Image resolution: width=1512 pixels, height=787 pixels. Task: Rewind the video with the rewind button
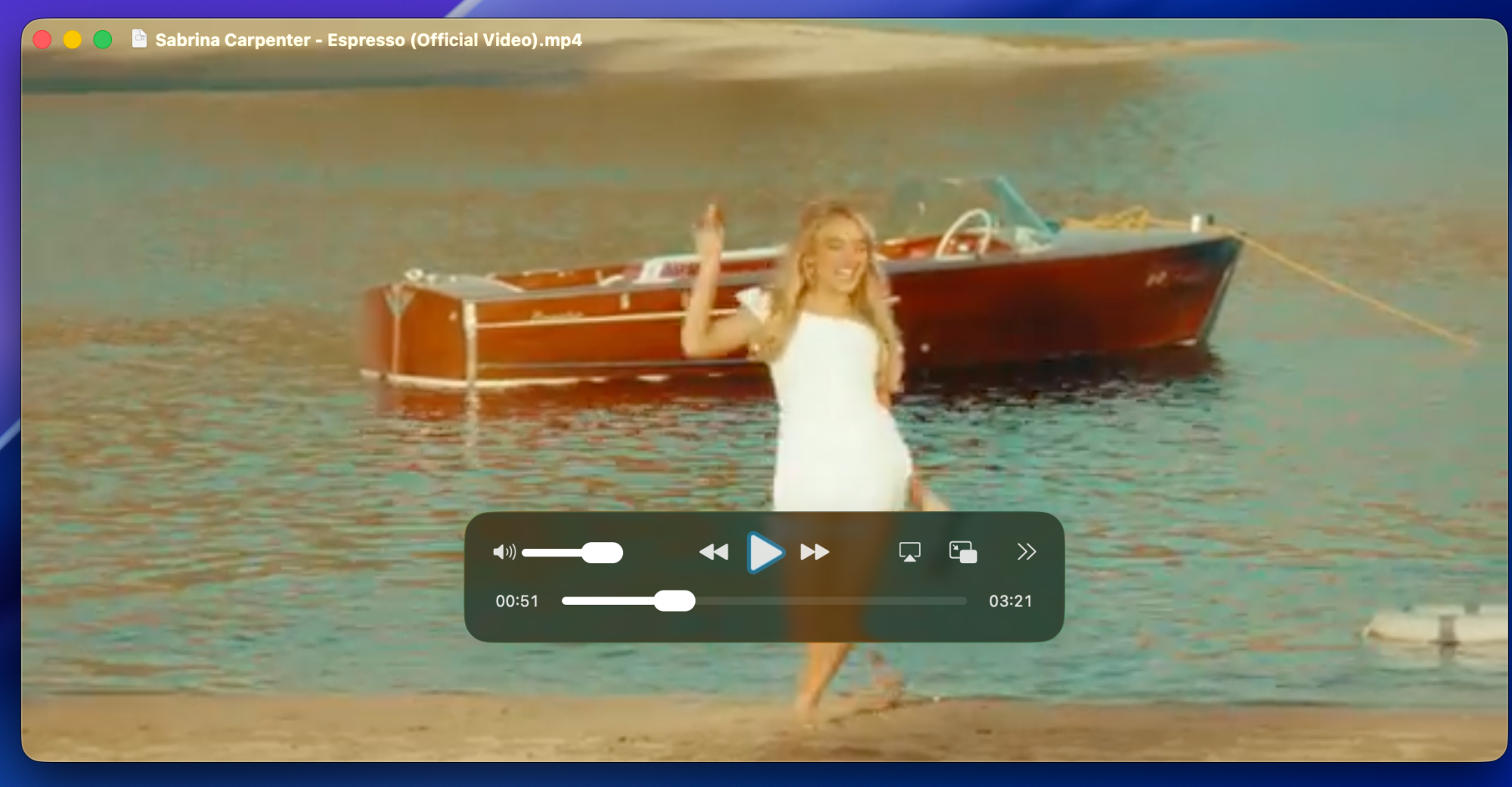tap(714, 552)
